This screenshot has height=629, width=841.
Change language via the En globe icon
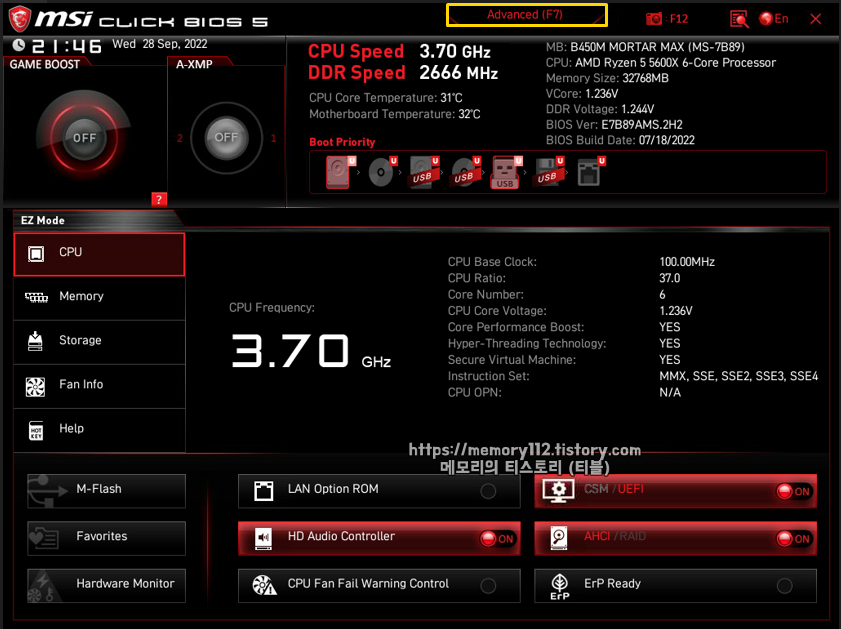pos(766,19)
